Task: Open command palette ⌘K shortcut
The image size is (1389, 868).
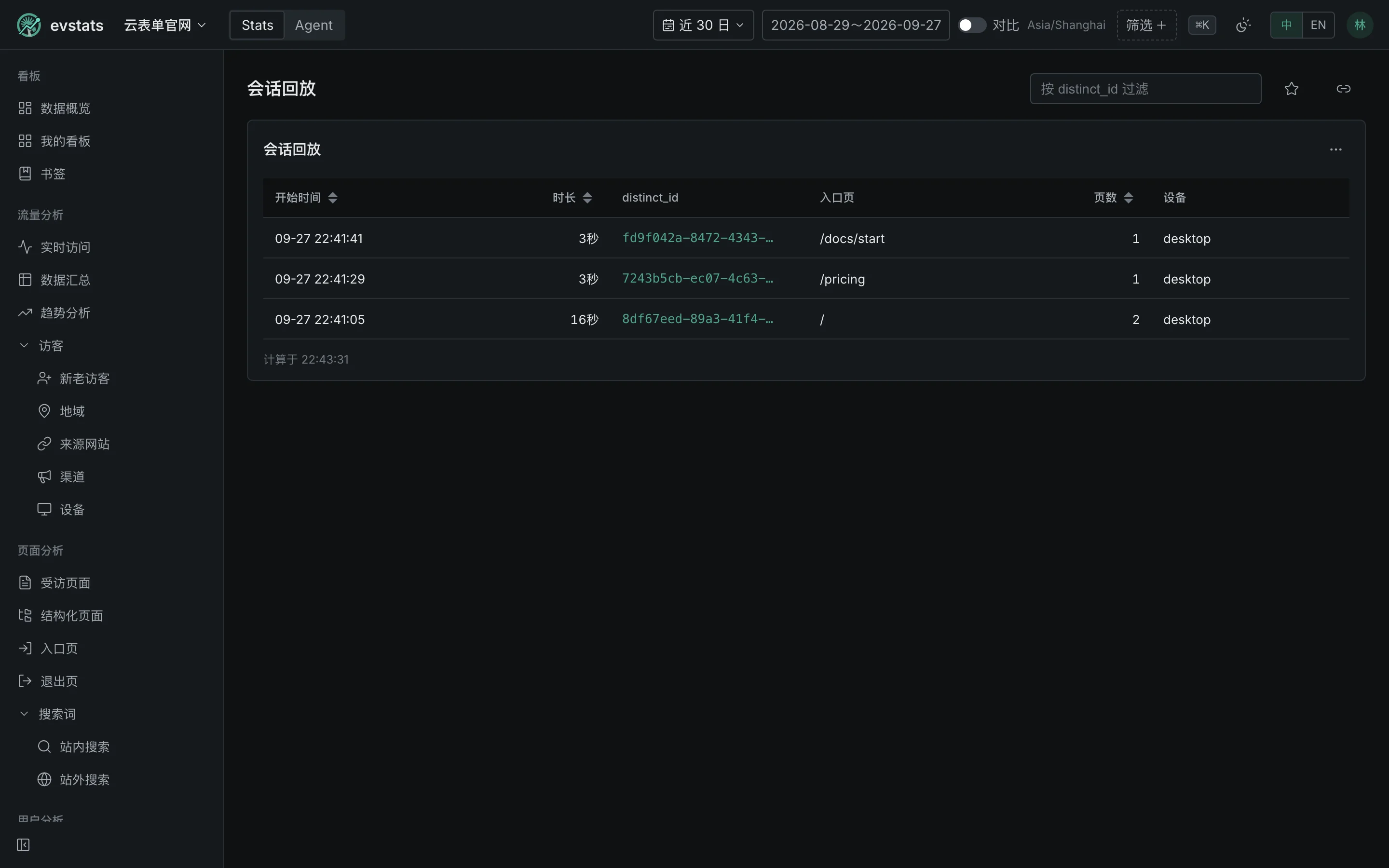Action: click(x=1202, y=25)
